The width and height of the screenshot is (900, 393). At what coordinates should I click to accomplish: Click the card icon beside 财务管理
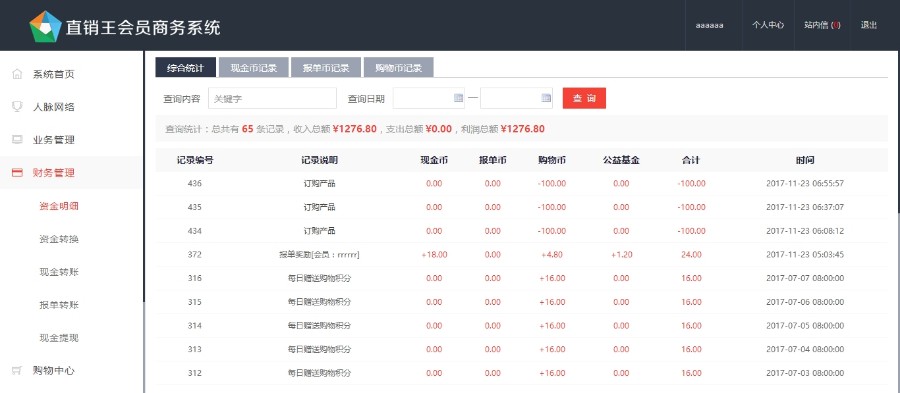(17, 172)
